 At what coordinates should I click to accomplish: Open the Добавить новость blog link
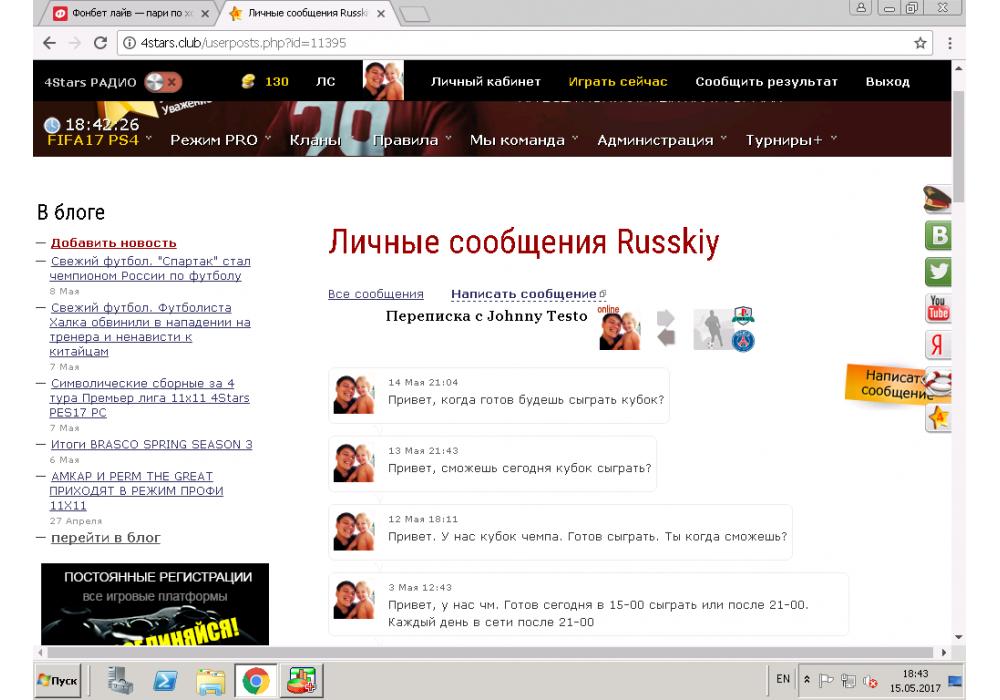tap(113, 243)
